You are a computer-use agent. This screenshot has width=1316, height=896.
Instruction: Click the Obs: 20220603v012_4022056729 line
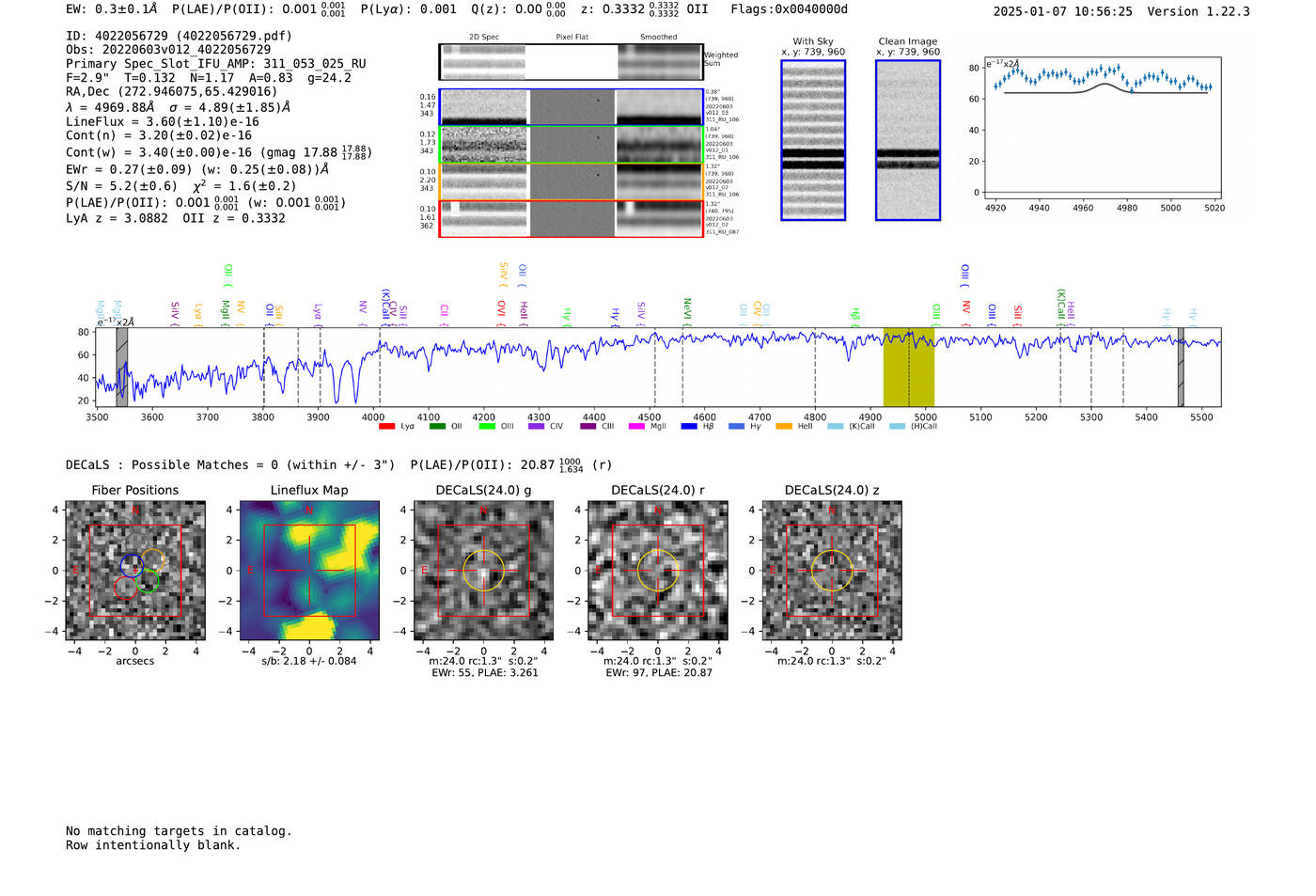coord(168,50)
